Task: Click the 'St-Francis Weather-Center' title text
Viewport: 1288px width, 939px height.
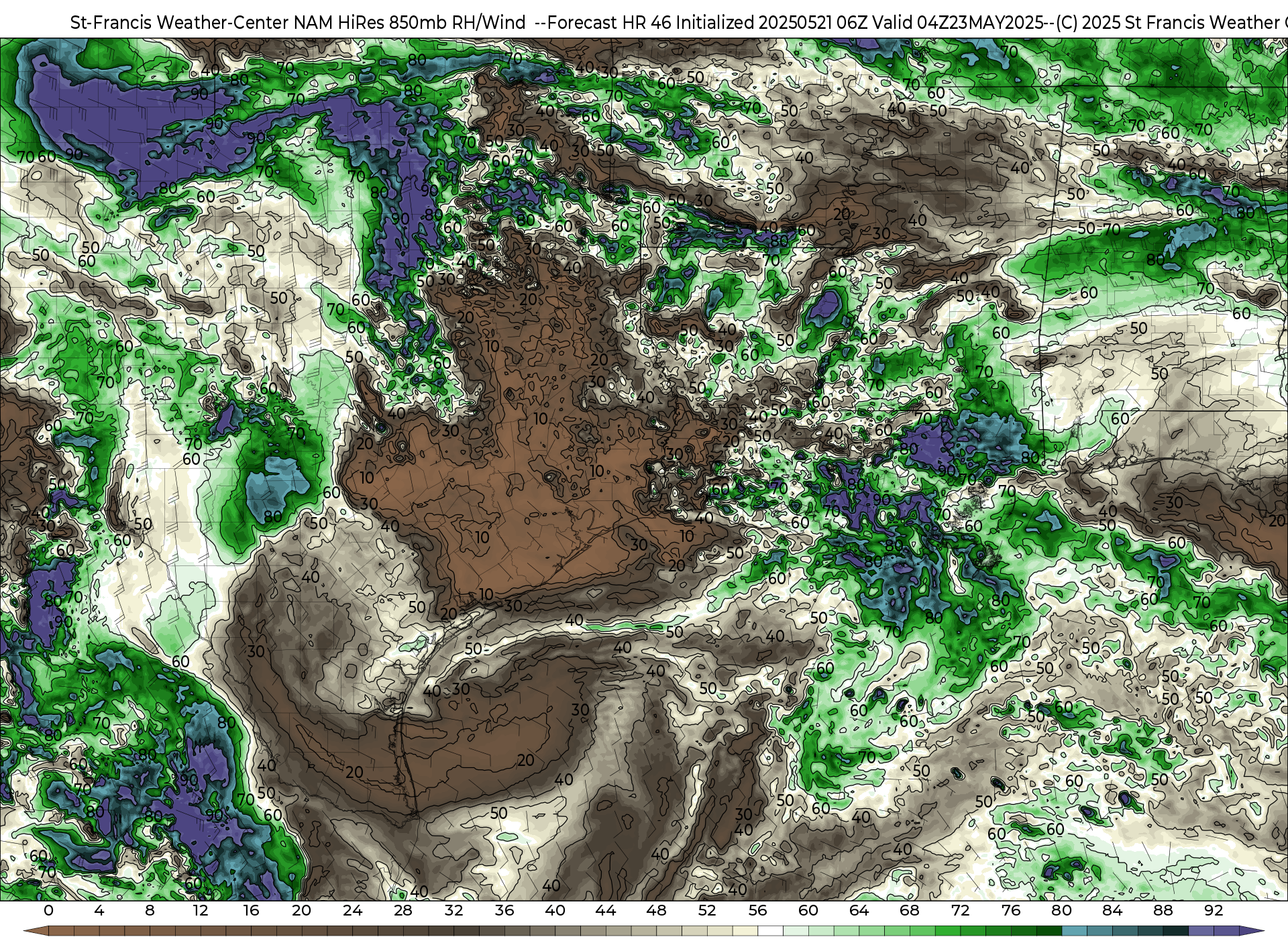Action: [x=180, y=23]
